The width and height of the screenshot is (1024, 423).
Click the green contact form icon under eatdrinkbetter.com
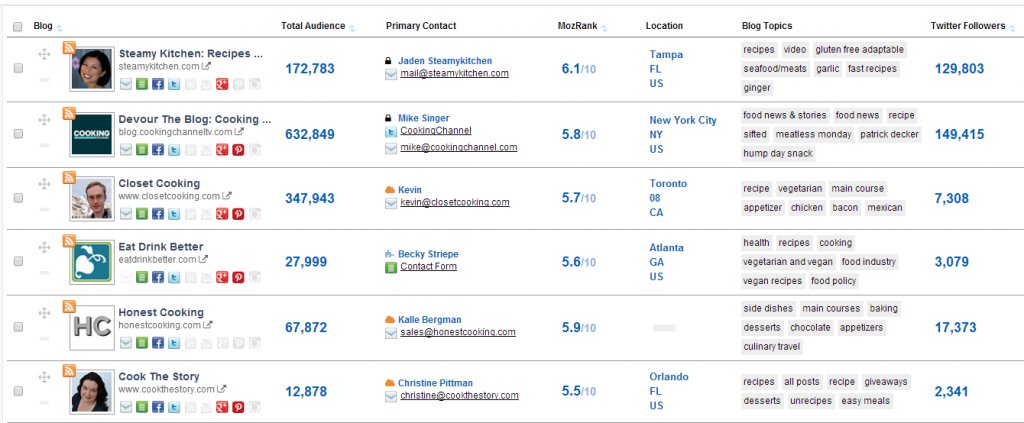coord(142,277)
